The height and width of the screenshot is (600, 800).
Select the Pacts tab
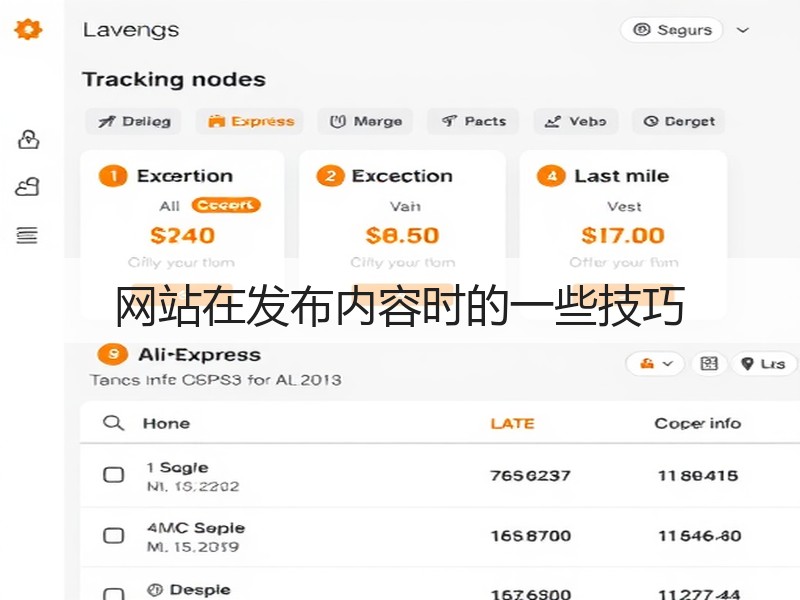[x=473, y=121]
